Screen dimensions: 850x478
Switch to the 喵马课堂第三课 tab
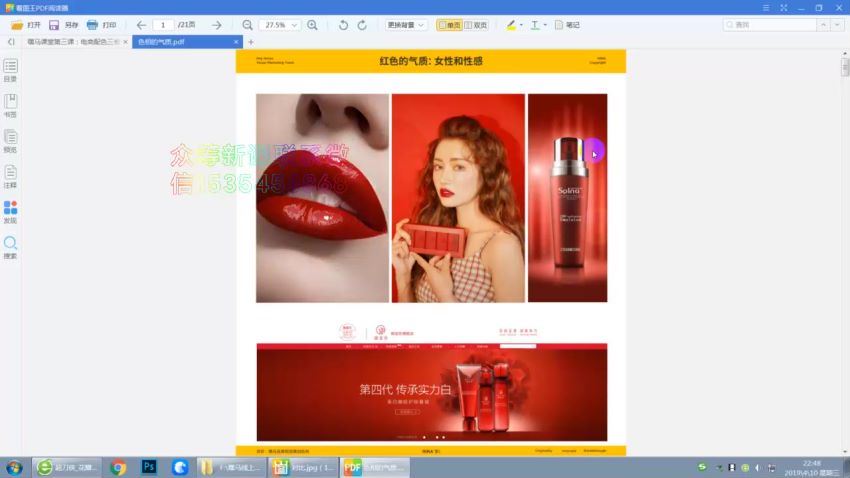pyautogui.click(x=72, y=42)
